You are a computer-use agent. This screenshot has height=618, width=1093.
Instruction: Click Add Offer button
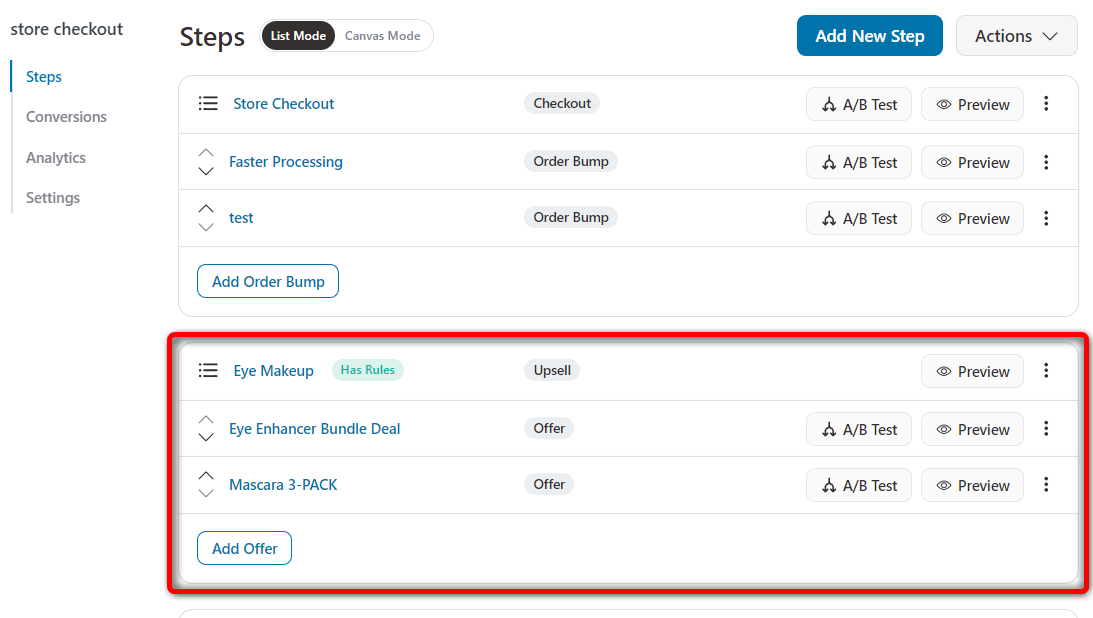coord(245,548)
